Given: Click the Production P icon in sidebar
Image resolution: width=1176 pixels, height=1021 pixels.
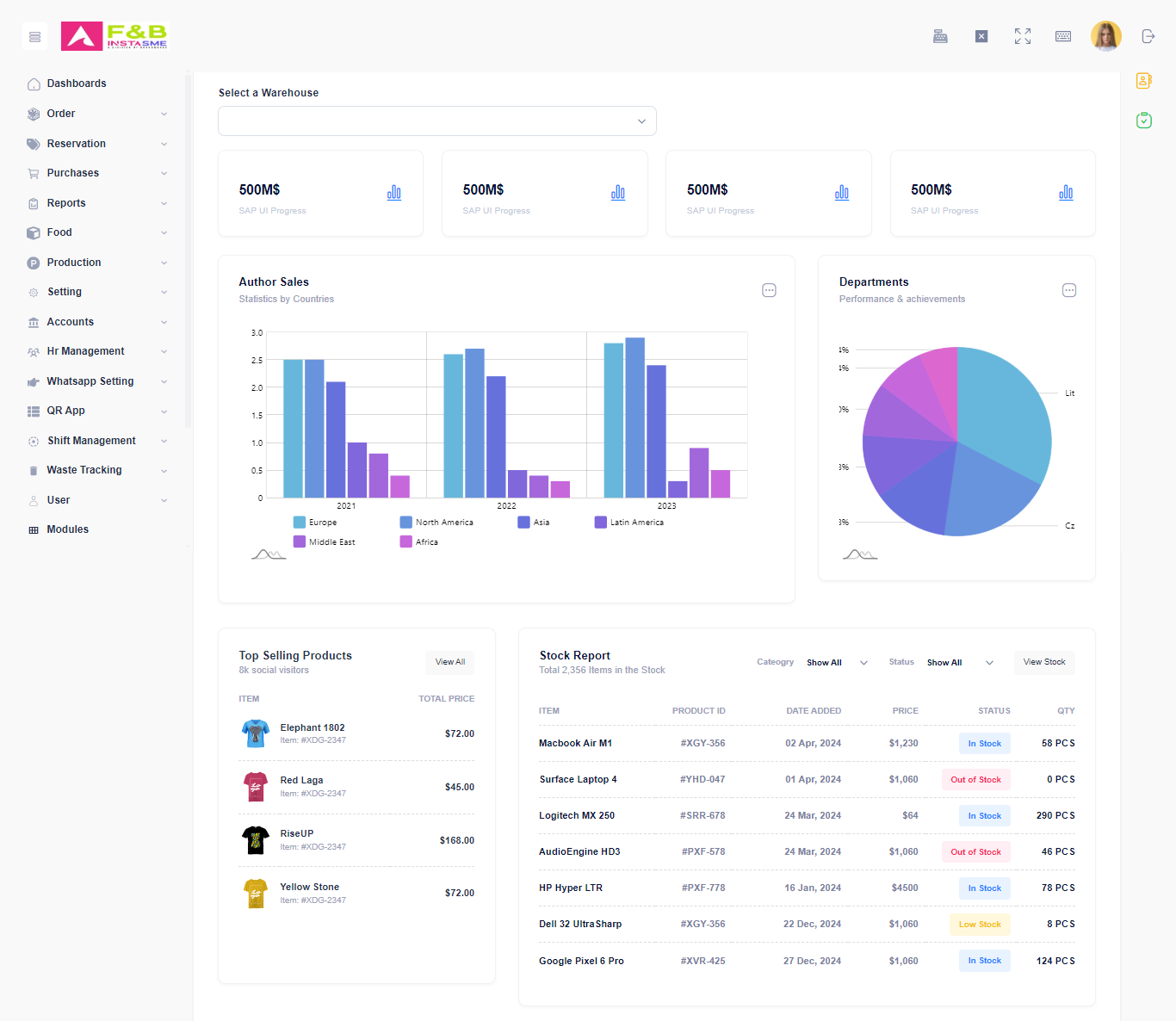Looking at the screenshot, I should click(x=34, y=263).
